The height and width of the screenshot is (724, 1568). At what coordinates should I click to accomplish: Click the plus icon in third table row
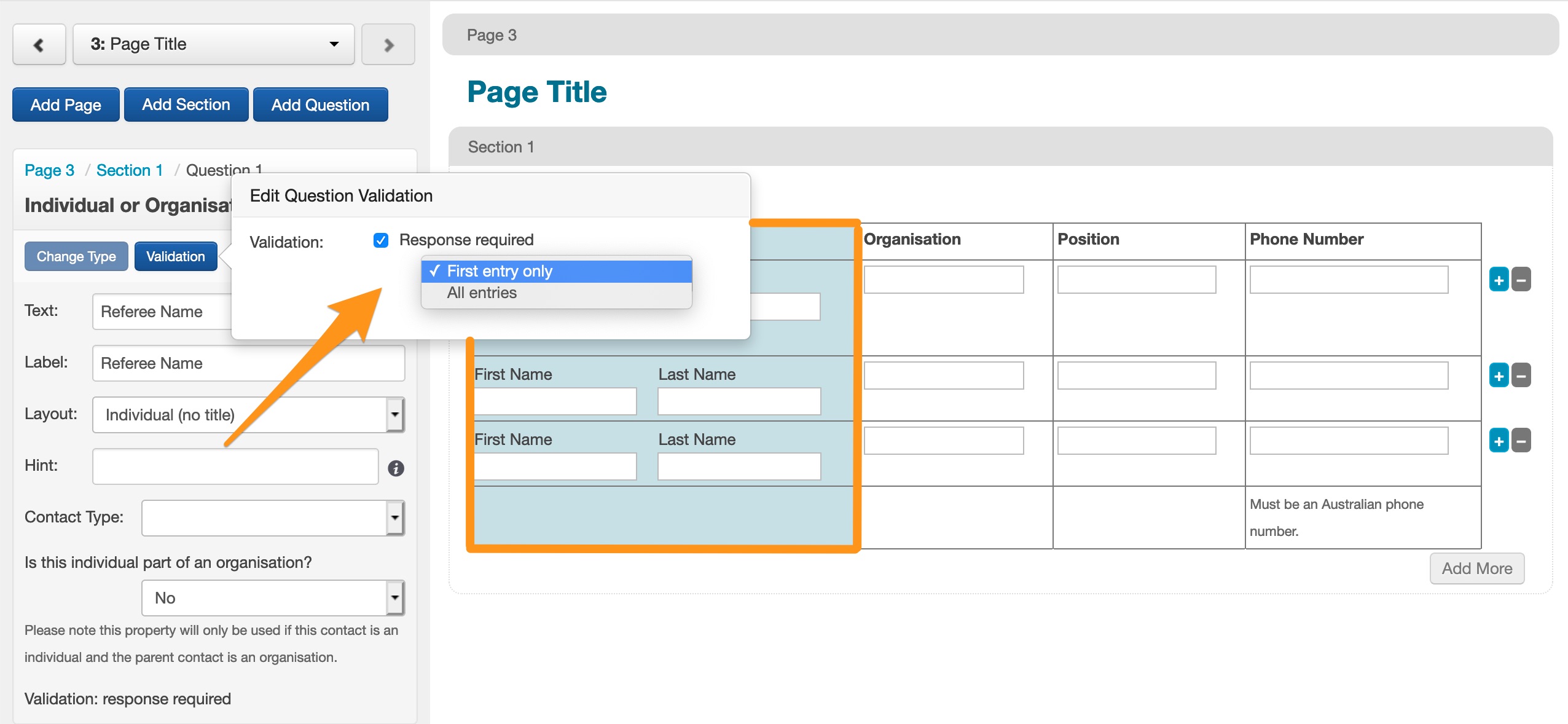pyautogui.click(x=1499, y=441)
